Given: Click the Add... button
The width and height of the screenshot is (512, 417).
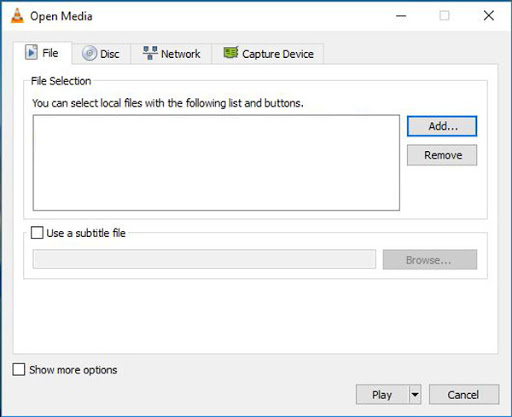Looking at the screenshot, I should coord(442,126).
